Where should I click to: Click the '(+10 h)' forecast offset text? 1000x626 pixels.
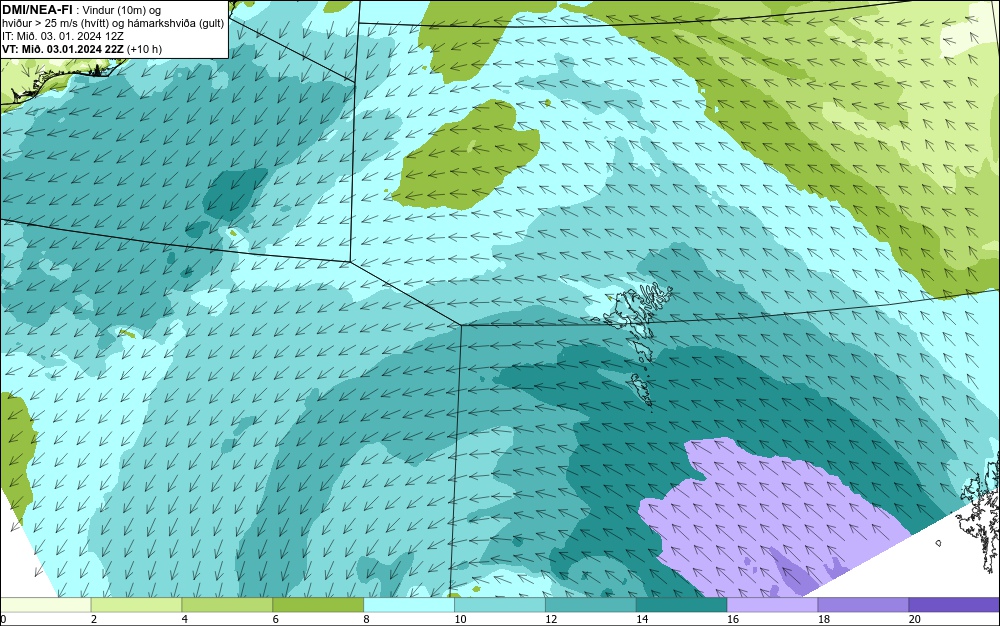click(145, 49)
